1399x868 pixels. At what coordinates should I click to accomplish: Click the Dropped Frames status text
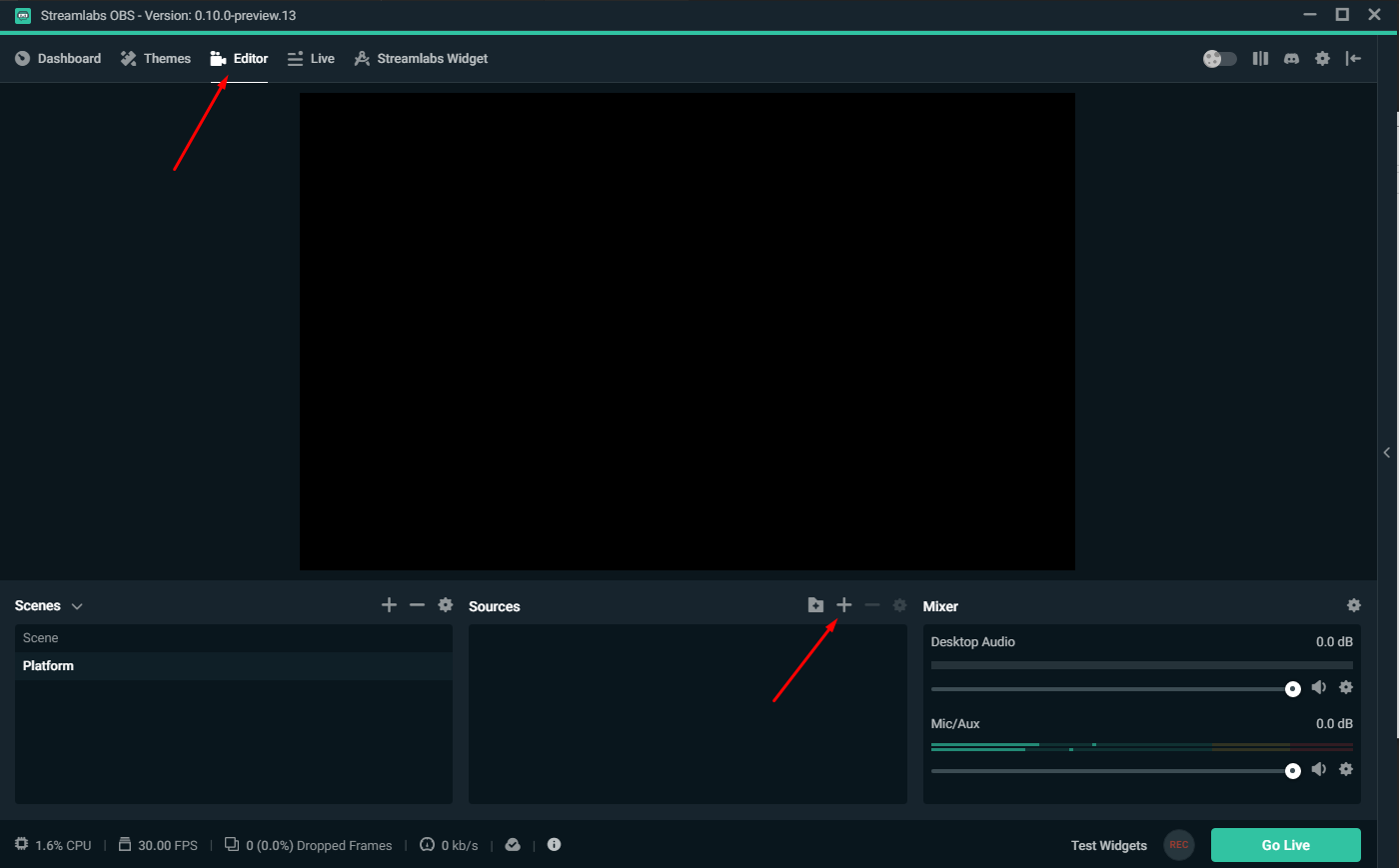[x=319, y=846]
